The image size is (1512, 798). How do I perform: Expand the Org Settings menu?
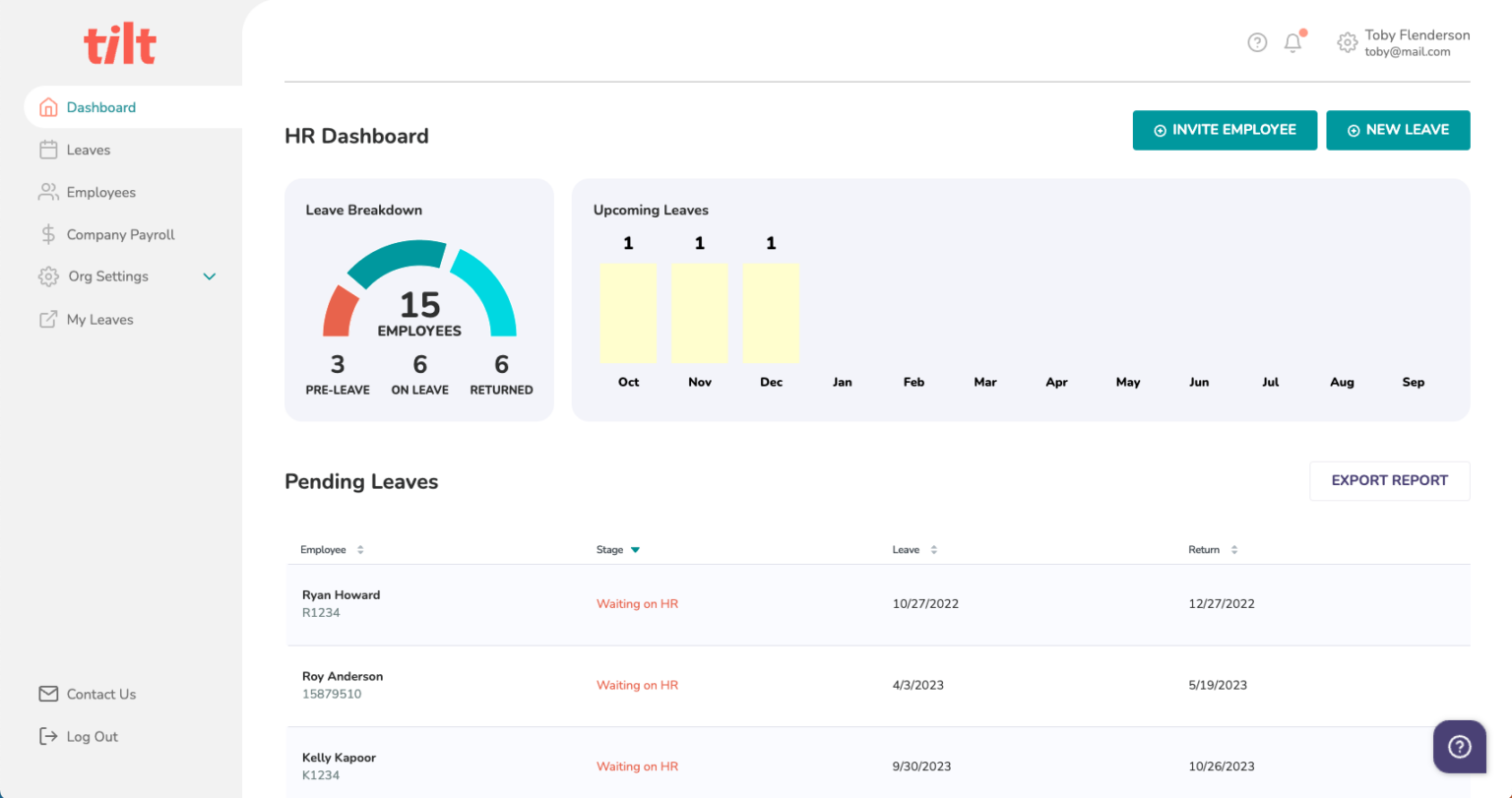click(209, 276)
